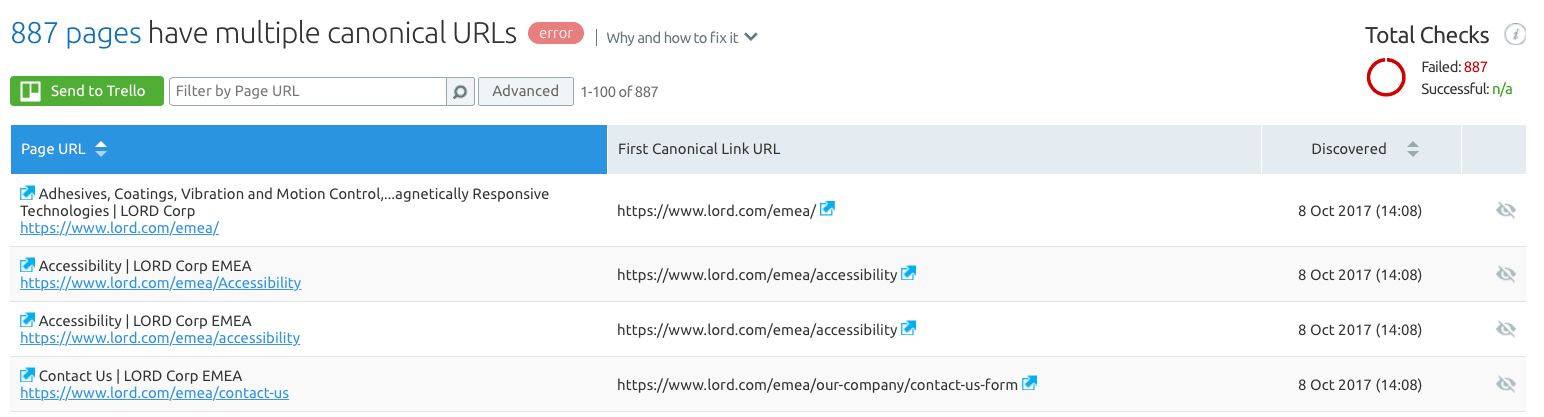Sort by the Discovered column arrows
1544x417 pixels.
pyautogui.click(x=1413, y=149)
